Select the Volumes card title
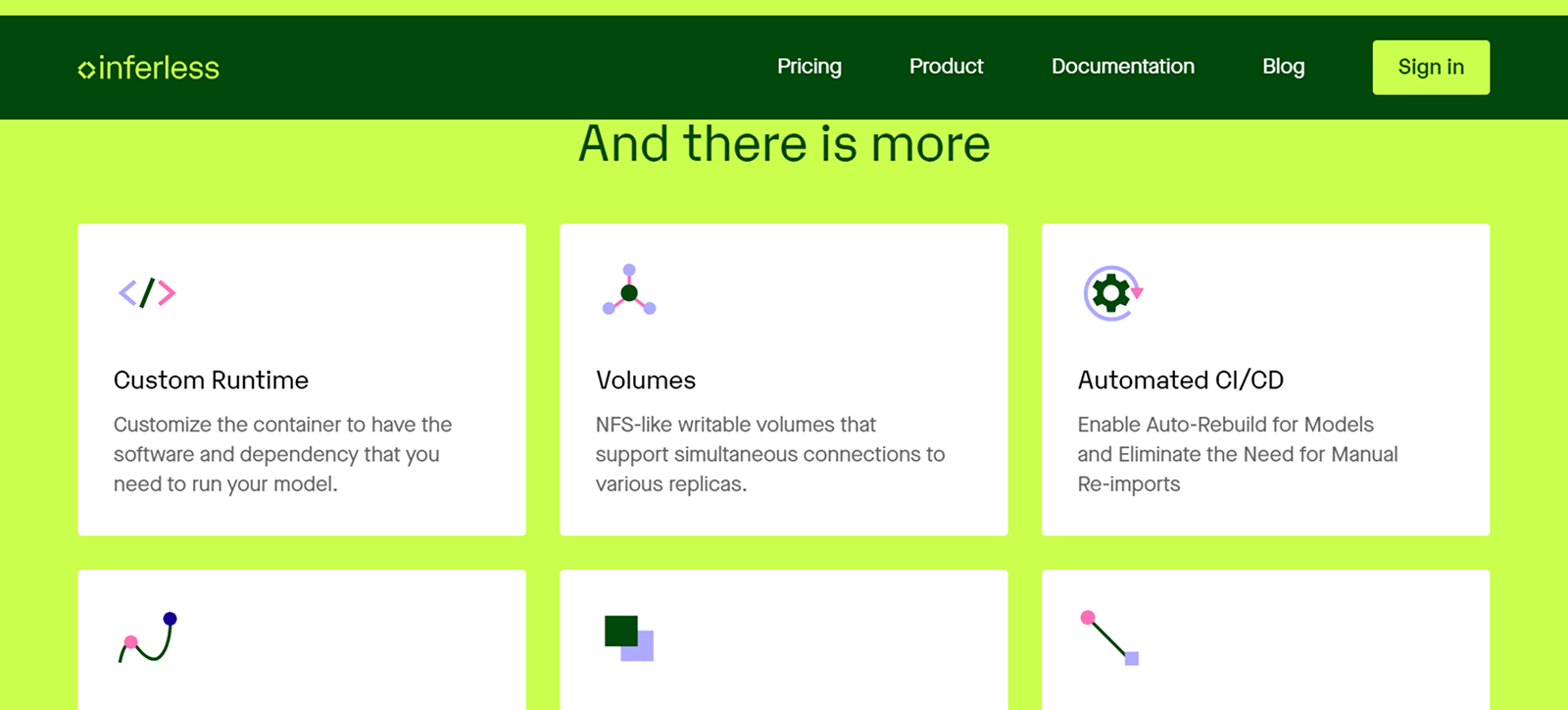This screenshot has height=710, width=1568. pyautogui.click(x=646, y=380)
